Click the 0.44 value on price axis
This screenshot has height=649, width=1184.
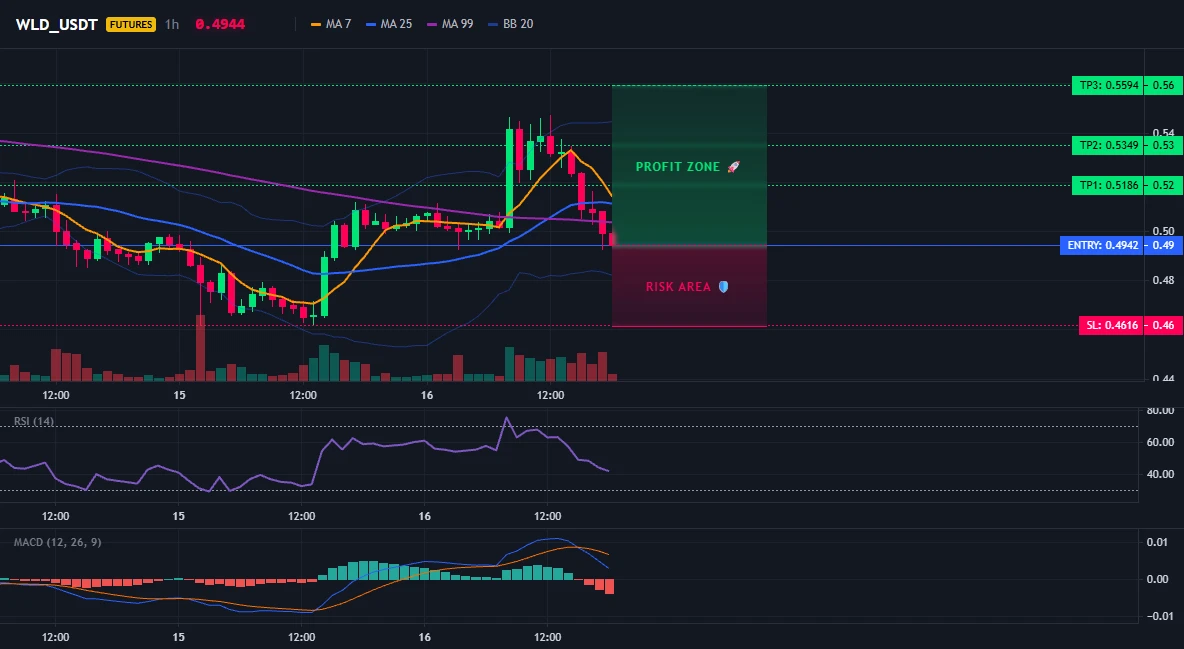click(1164, 379)
